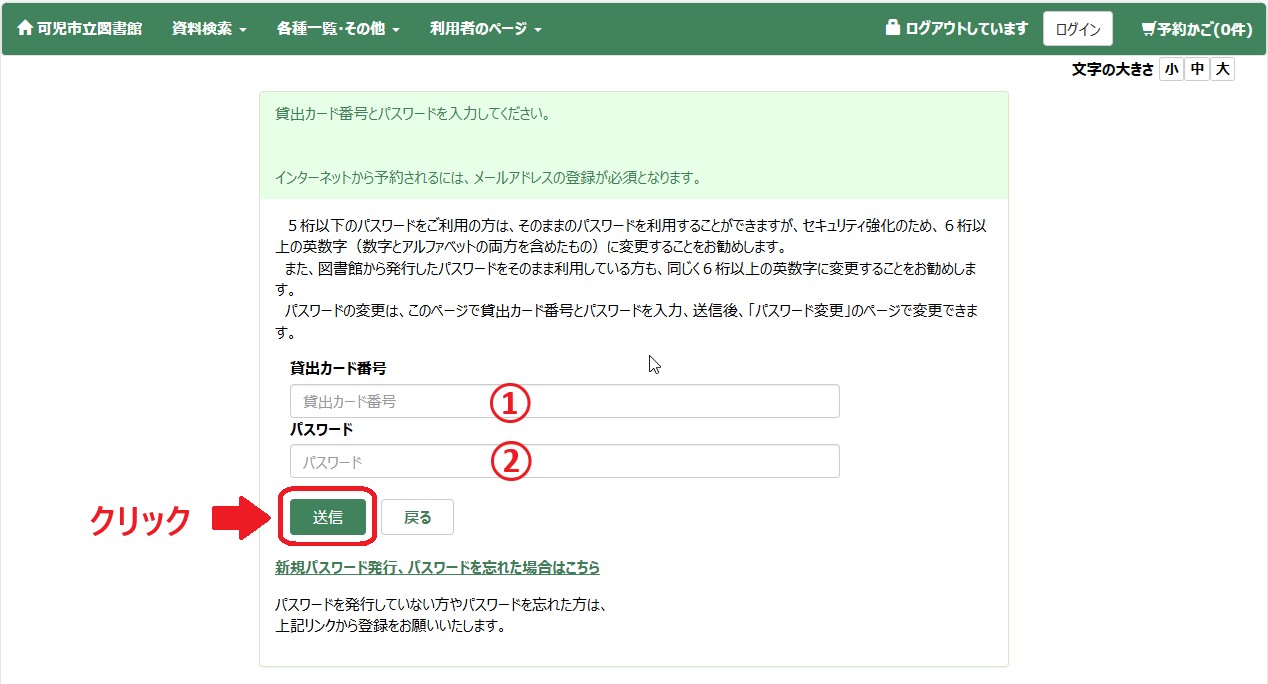Go to the 可児市立図書館 site title

[89, 29]
